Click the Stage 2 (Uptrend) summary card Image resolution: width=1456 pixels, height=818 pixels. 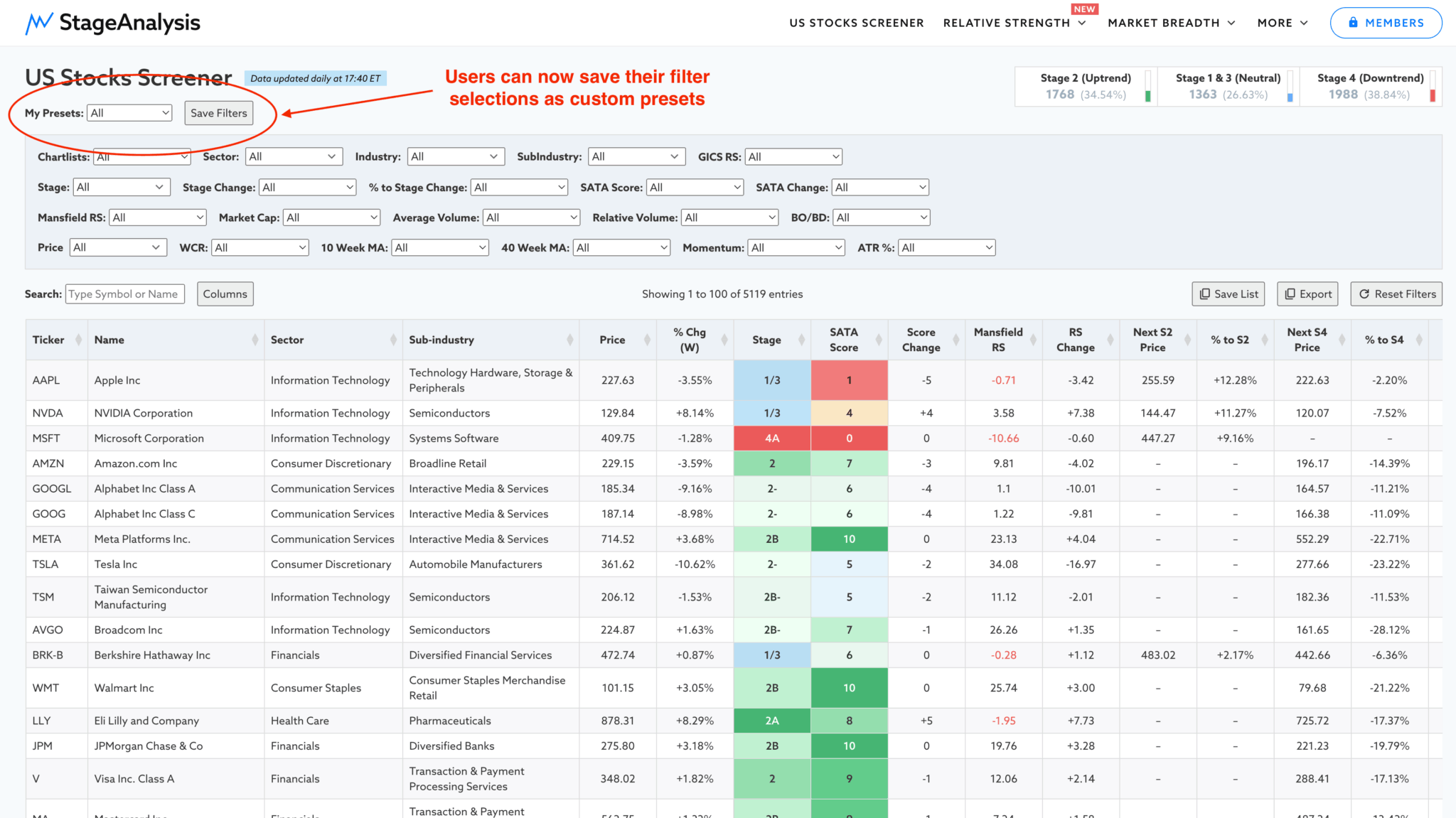pos(1086,86)
